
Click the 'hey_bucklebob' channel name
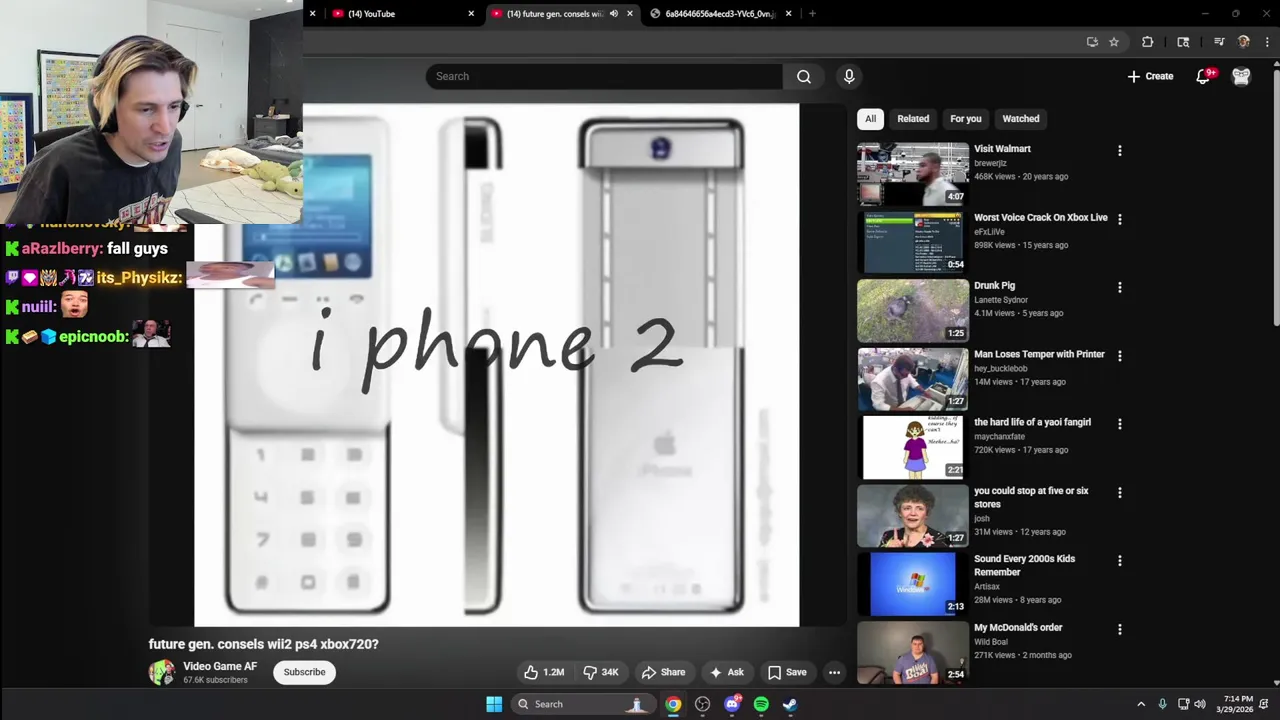click(x=1000, y=368)
